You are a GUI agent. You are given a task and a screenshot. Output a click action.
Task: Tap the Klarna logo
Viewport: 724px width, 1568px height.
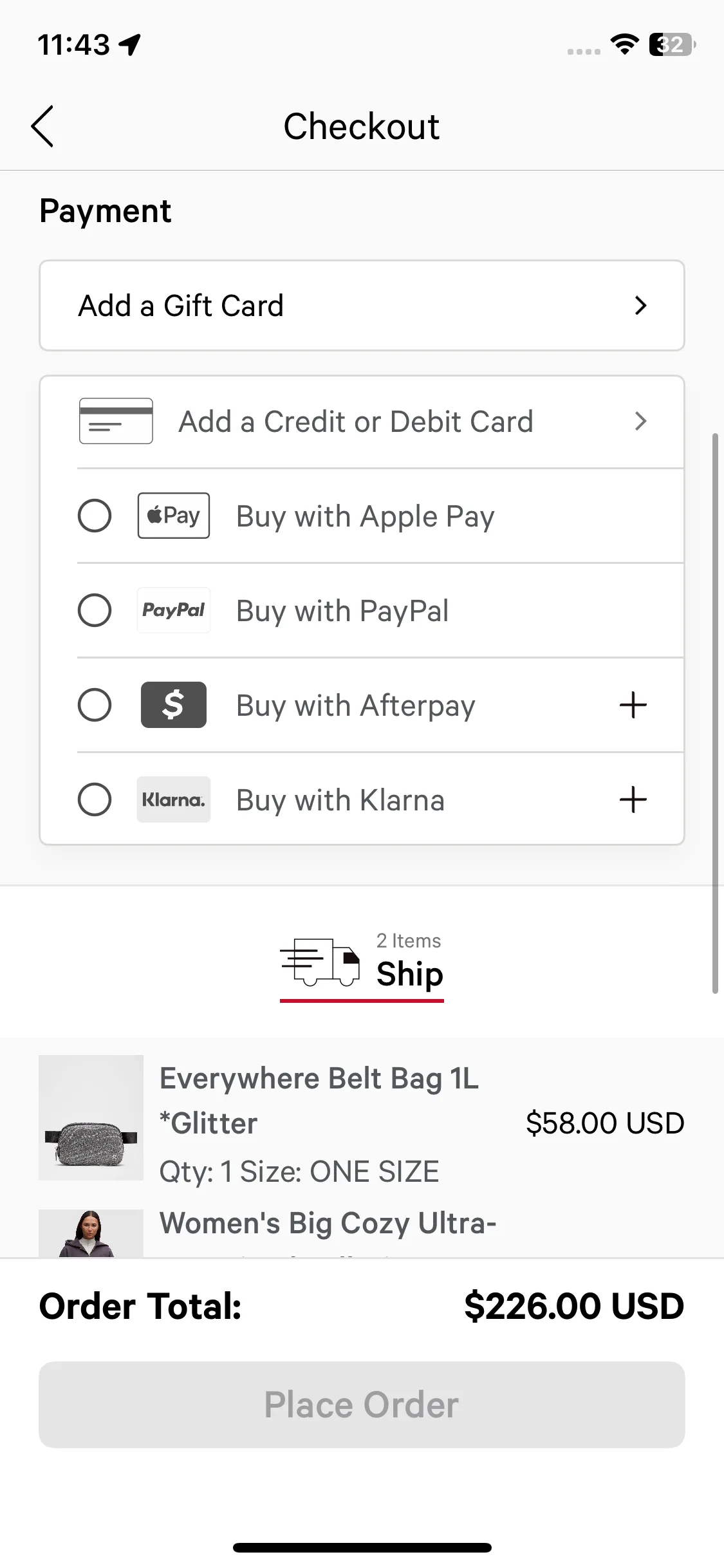pyautogui.click(x=173, y=799)
